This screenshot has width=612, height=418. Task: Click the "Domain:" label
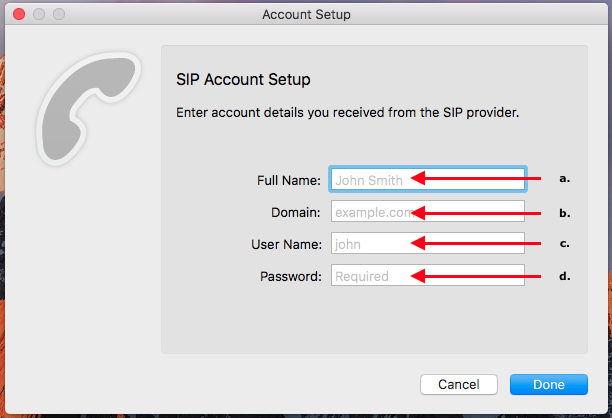[x=296, y=212]
